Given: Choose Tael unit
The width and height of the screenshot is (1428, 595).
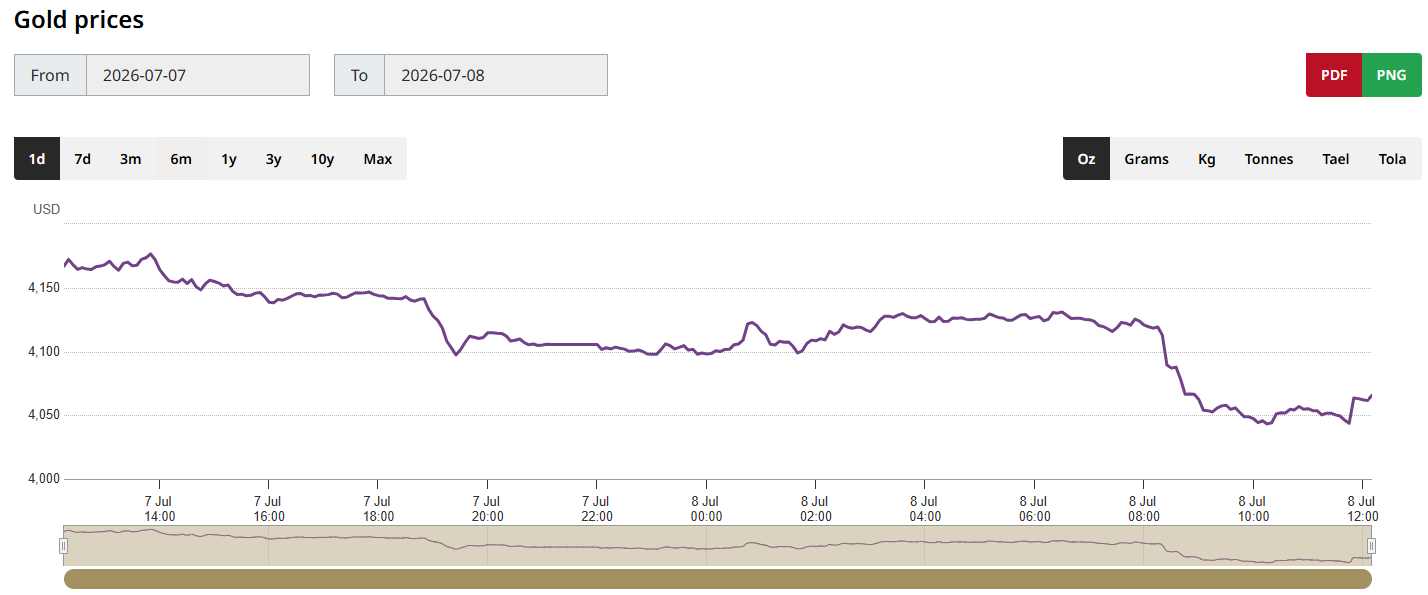Looking at the screenshot, I should tap(1336, 159).
